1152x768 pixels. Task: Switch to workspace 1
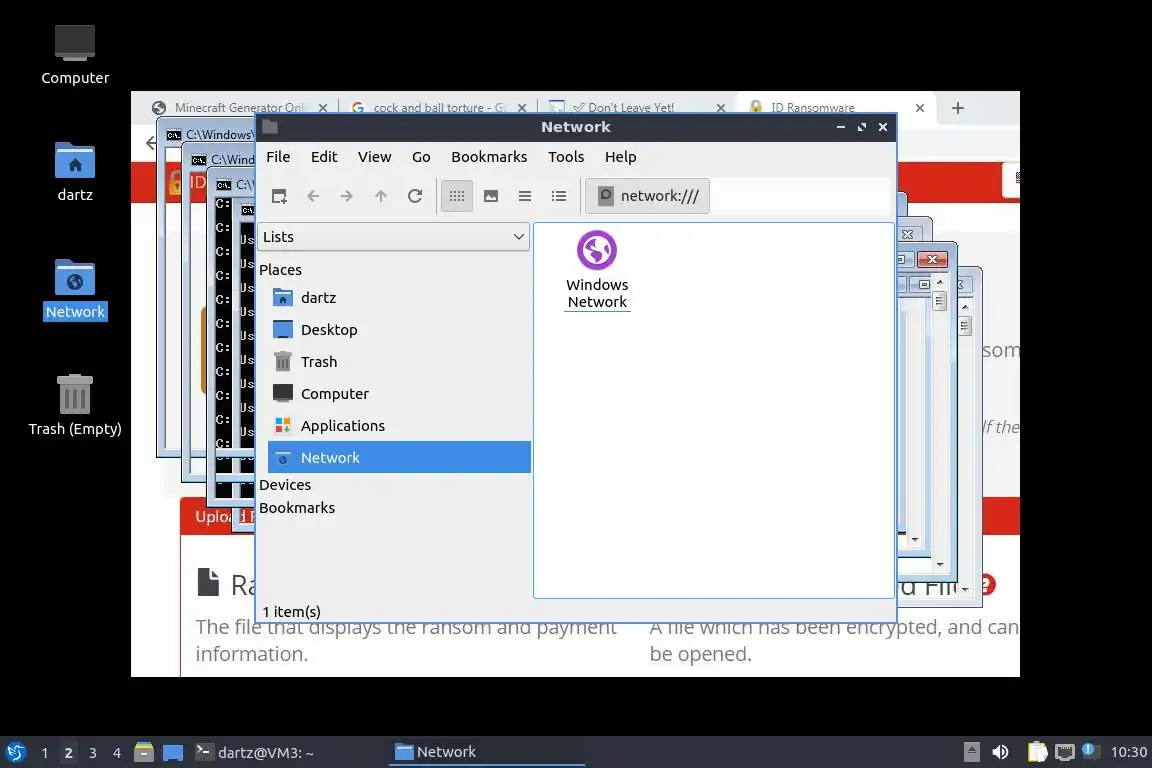click(45, 753)
